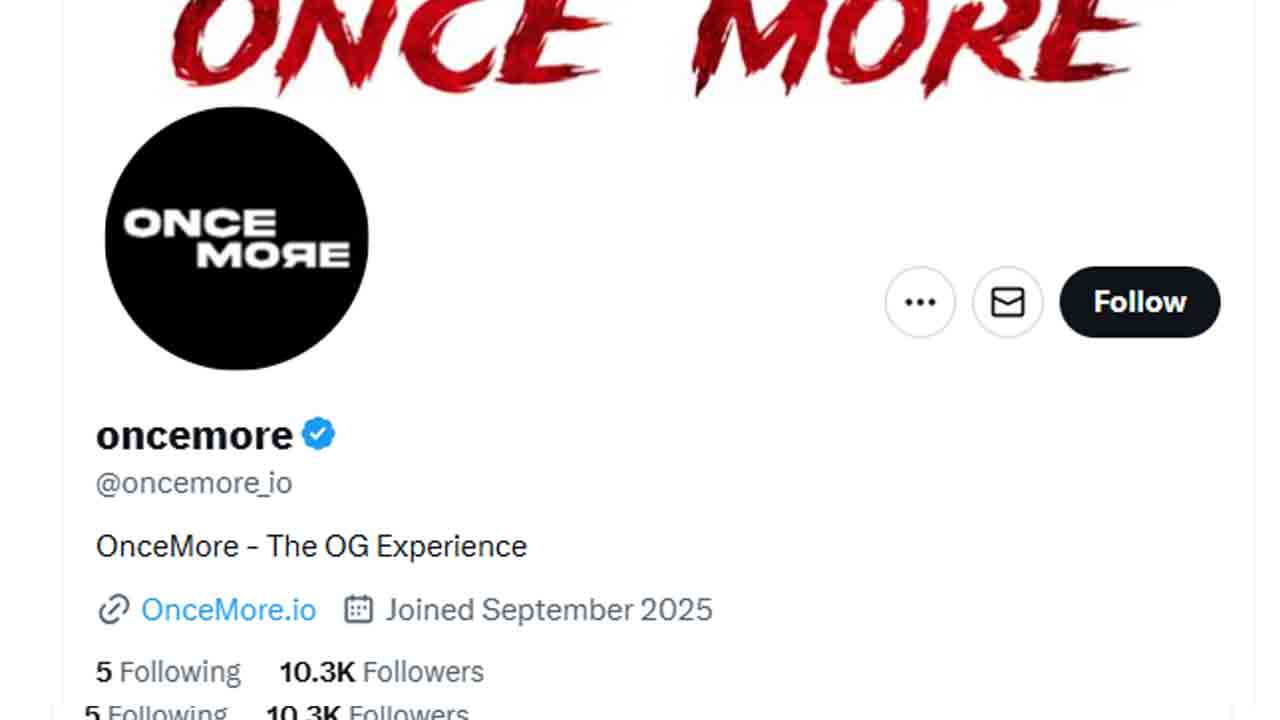Click the calendar icon before Joined date
Image resolution: width=1280 pixels, height=720 pixels.
[358, 609]
